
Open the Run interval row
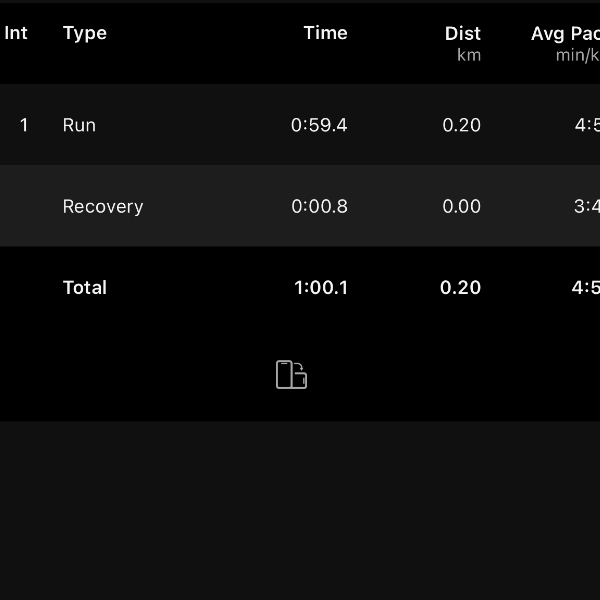[x=300, y=125]
